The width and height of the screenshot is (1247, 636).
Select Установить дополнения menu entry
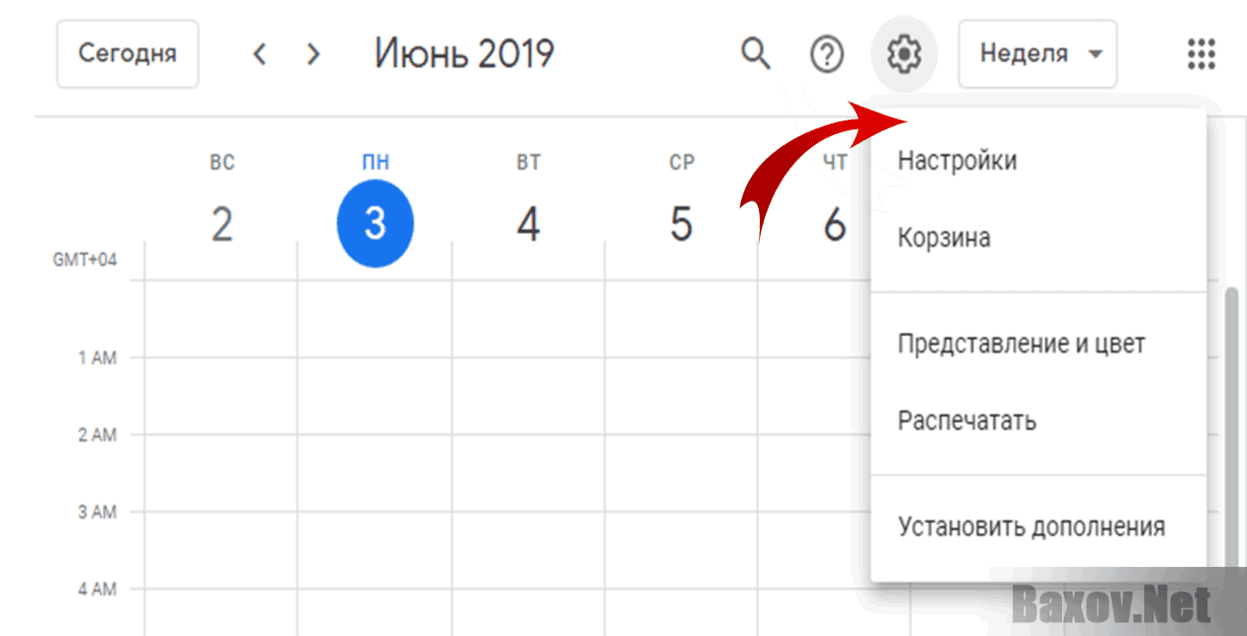(1034, 525)
